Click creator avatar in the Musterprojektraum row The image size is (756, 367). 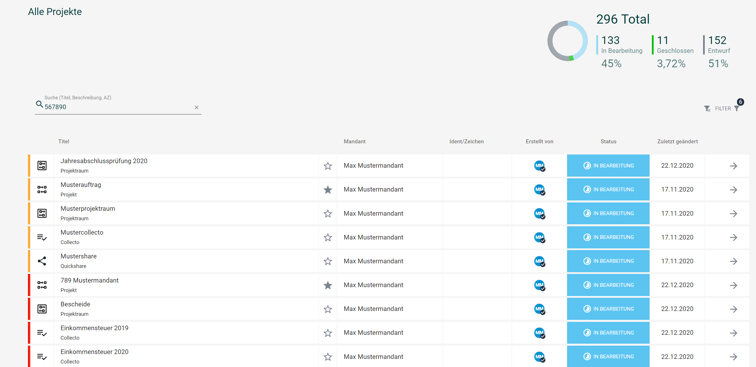[x=540, y=214]
